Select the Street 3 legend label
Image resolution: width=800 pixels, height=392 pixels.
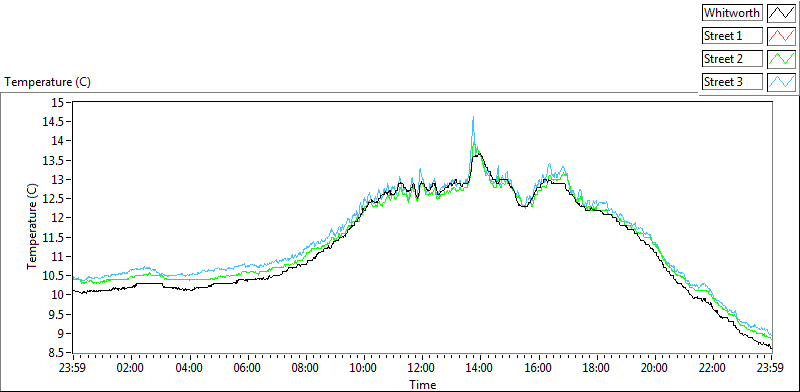[x=732, y=82]
